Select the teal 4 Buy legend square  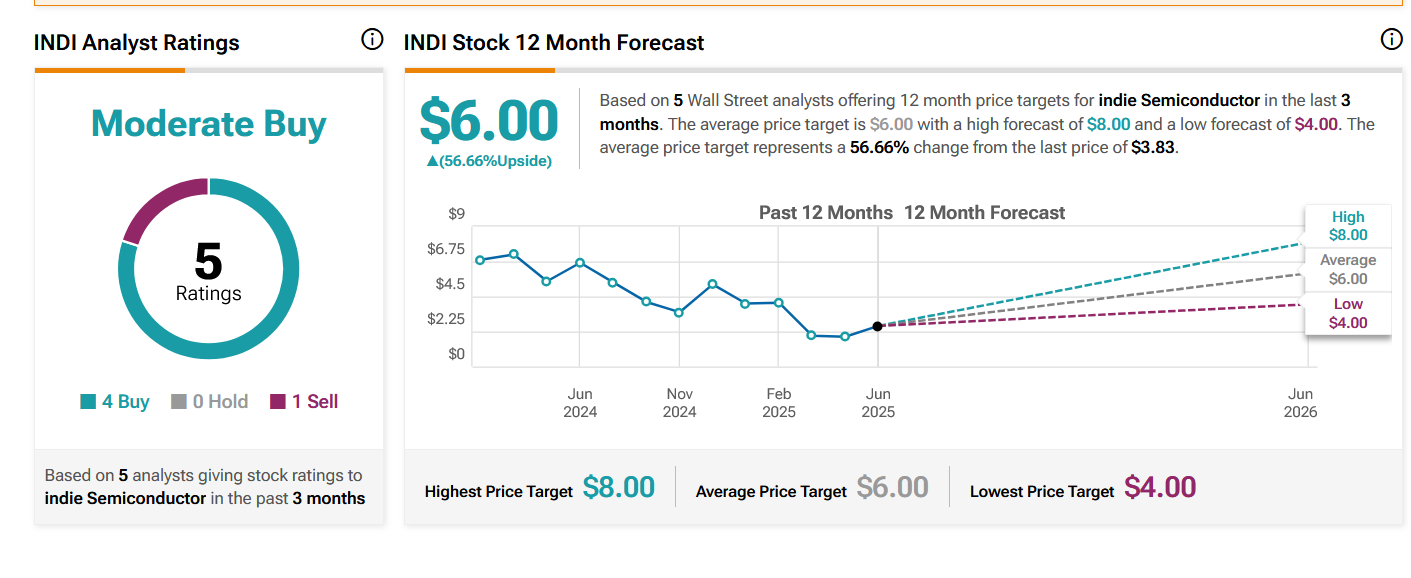tap(88, 402)
